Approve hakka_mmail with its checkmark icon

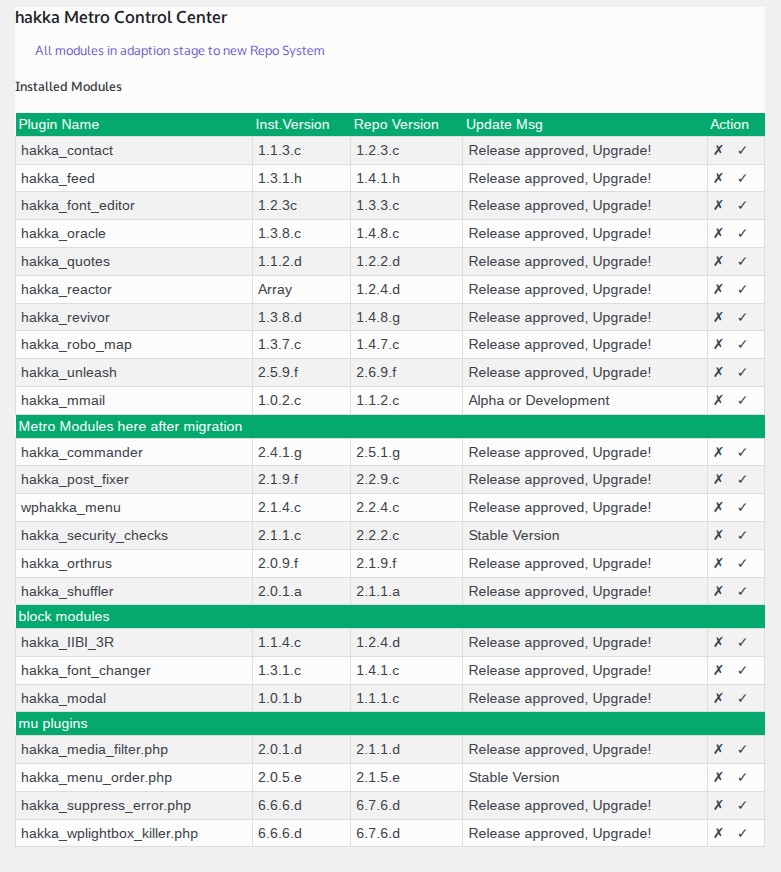(742, 400)
